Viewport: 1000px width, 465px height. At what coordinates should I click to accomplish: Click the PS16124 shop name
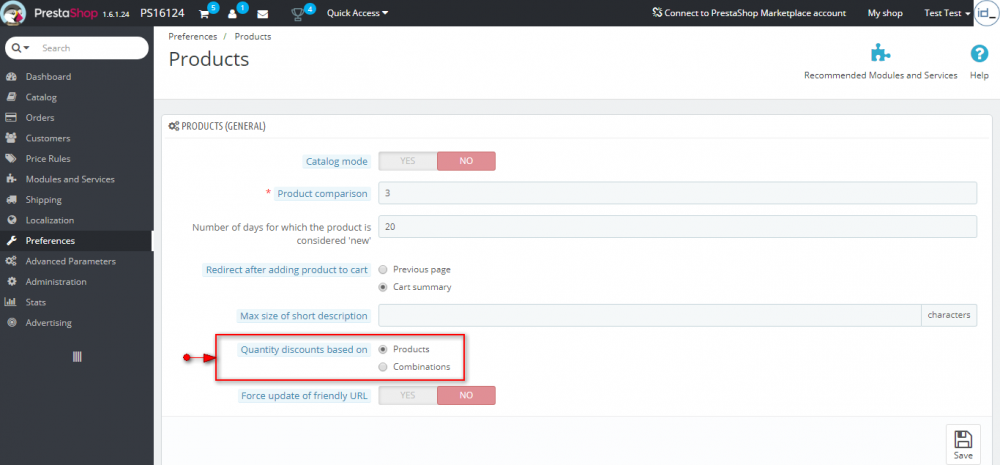(163, 13)
